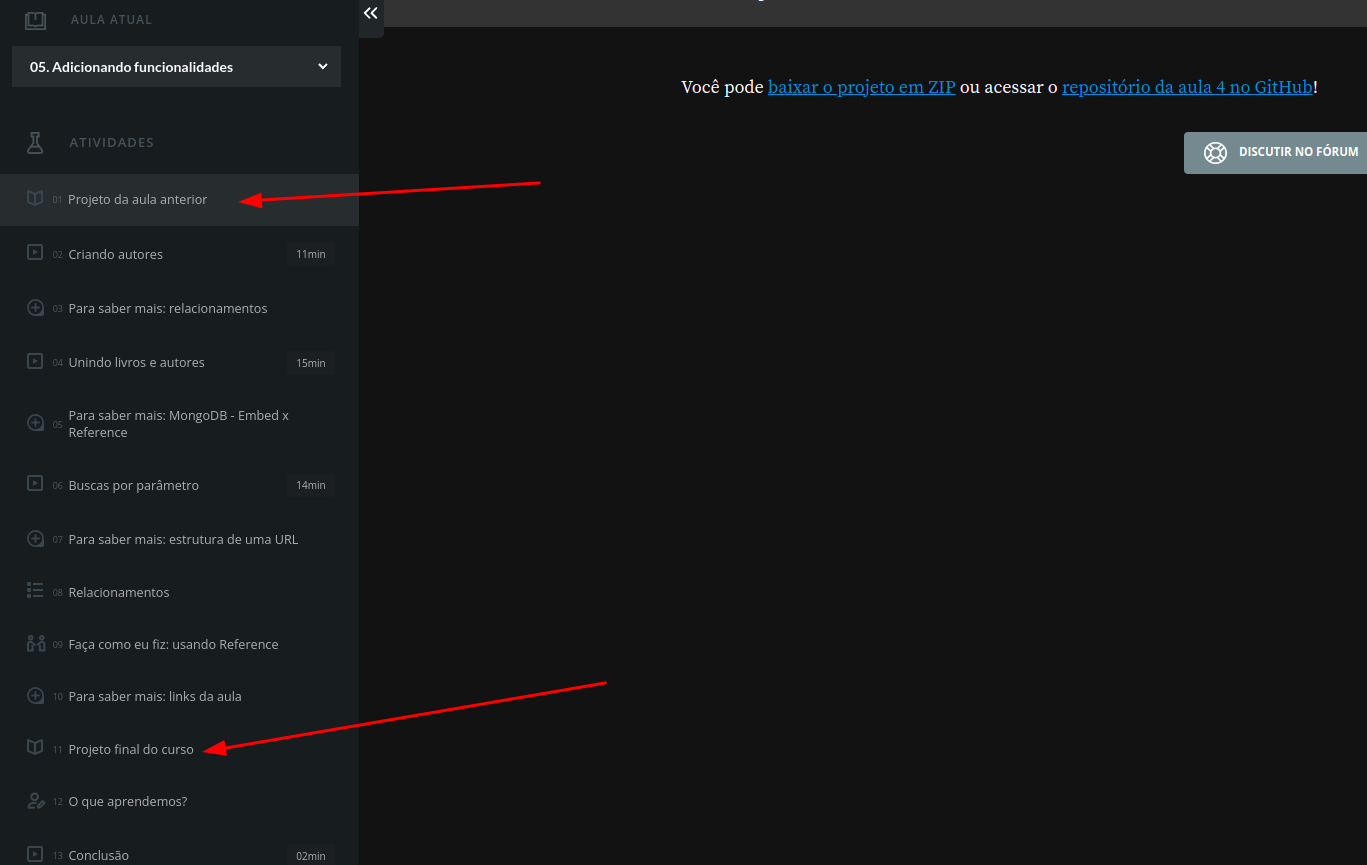Click the 11min duration badge
The height and width of the screenshot is (865, 1367).
coord(310,254)
